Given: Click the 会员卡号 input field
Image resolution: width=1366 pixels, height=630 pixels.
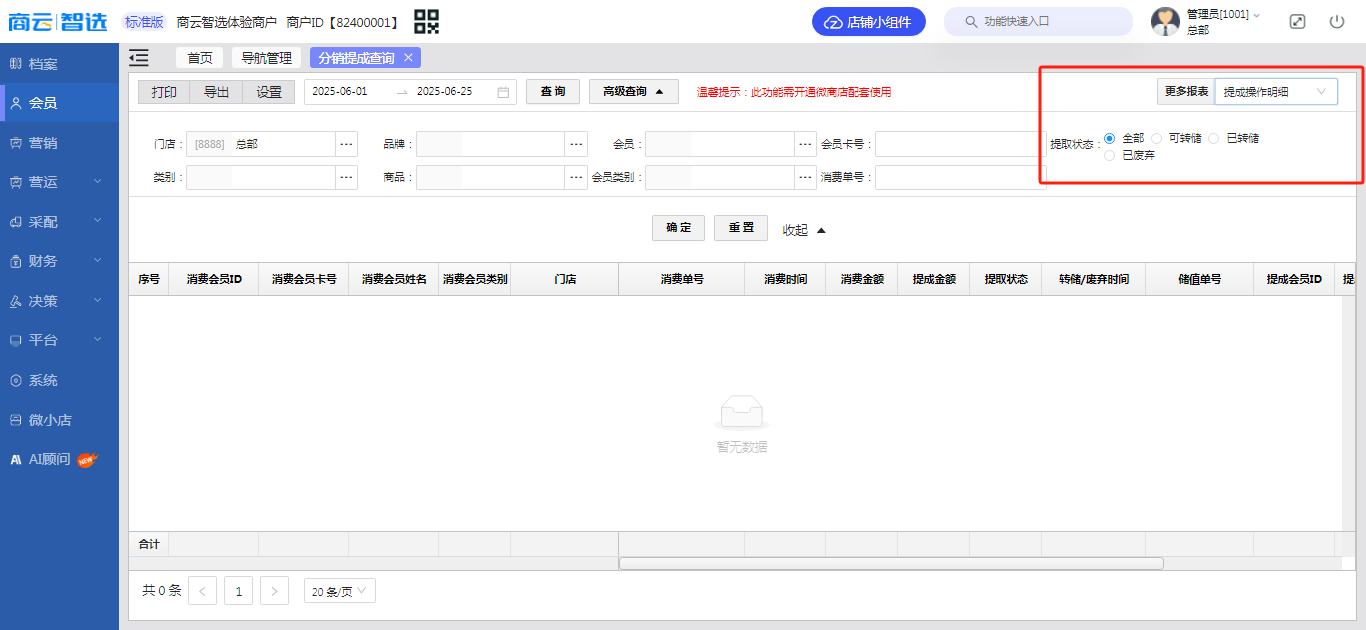Looking at the screenshot, I should pyautogui.click(x=960, y=144).
